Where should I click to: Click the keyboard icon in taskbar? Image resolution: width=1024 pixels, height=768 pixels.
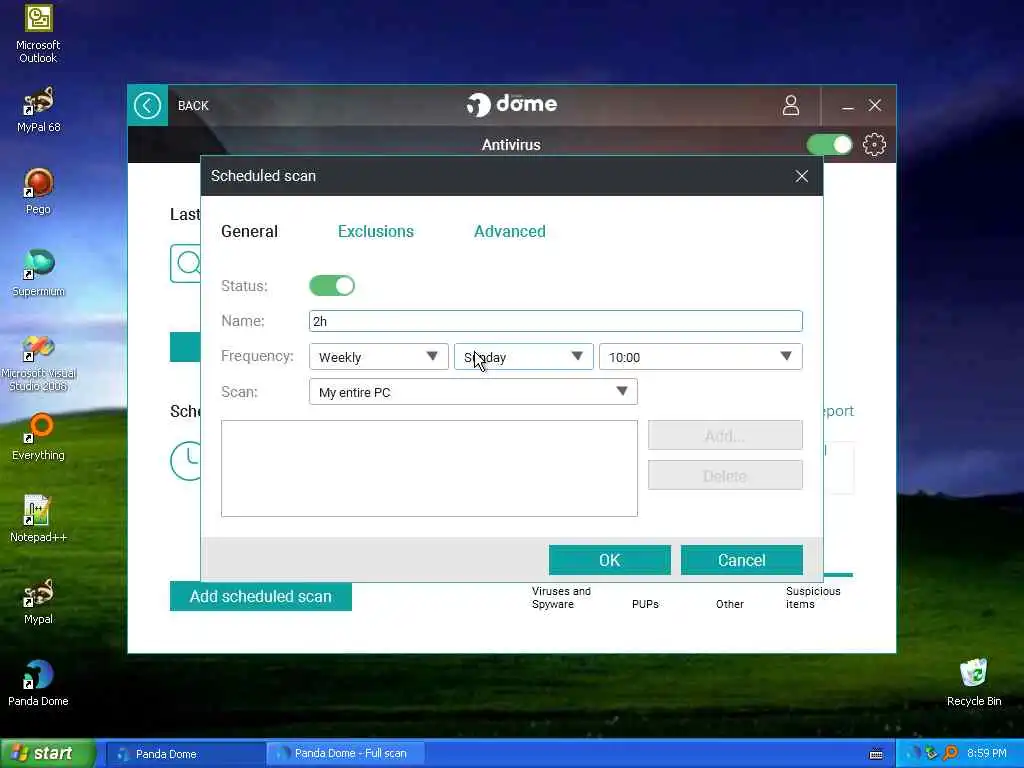point(876,754)
